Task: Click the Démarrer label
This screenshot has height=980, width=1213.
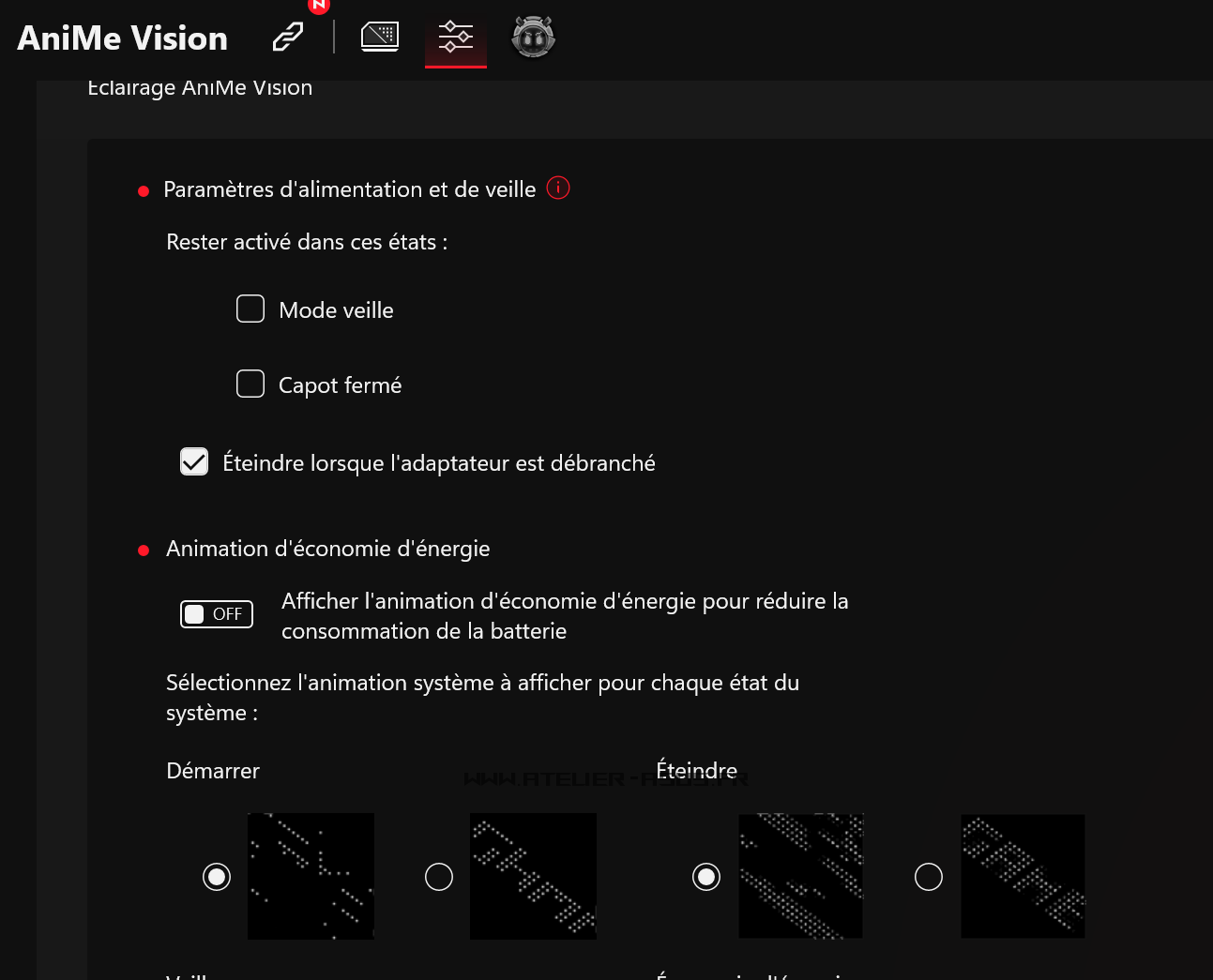Action: click(x=213, y=771)
